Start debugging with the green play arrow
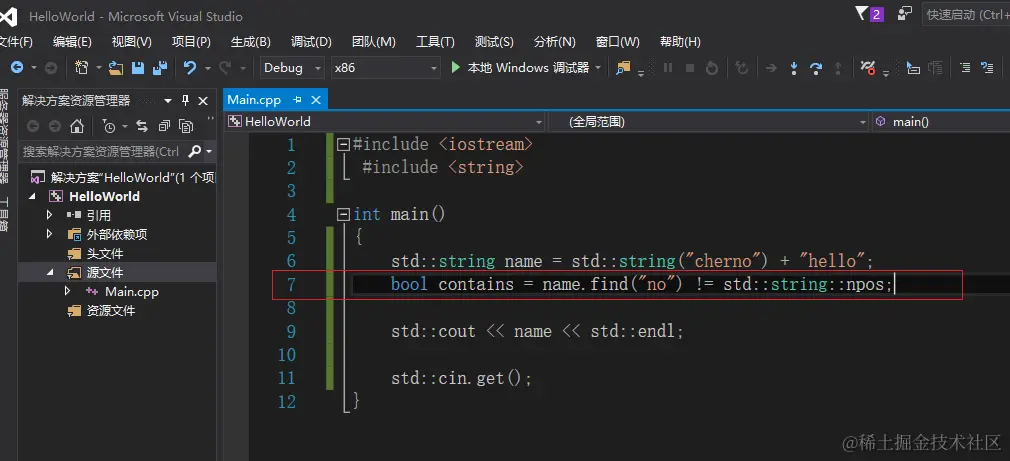The width and height of the screenshot is (1010, 461). tap(455, 67)
